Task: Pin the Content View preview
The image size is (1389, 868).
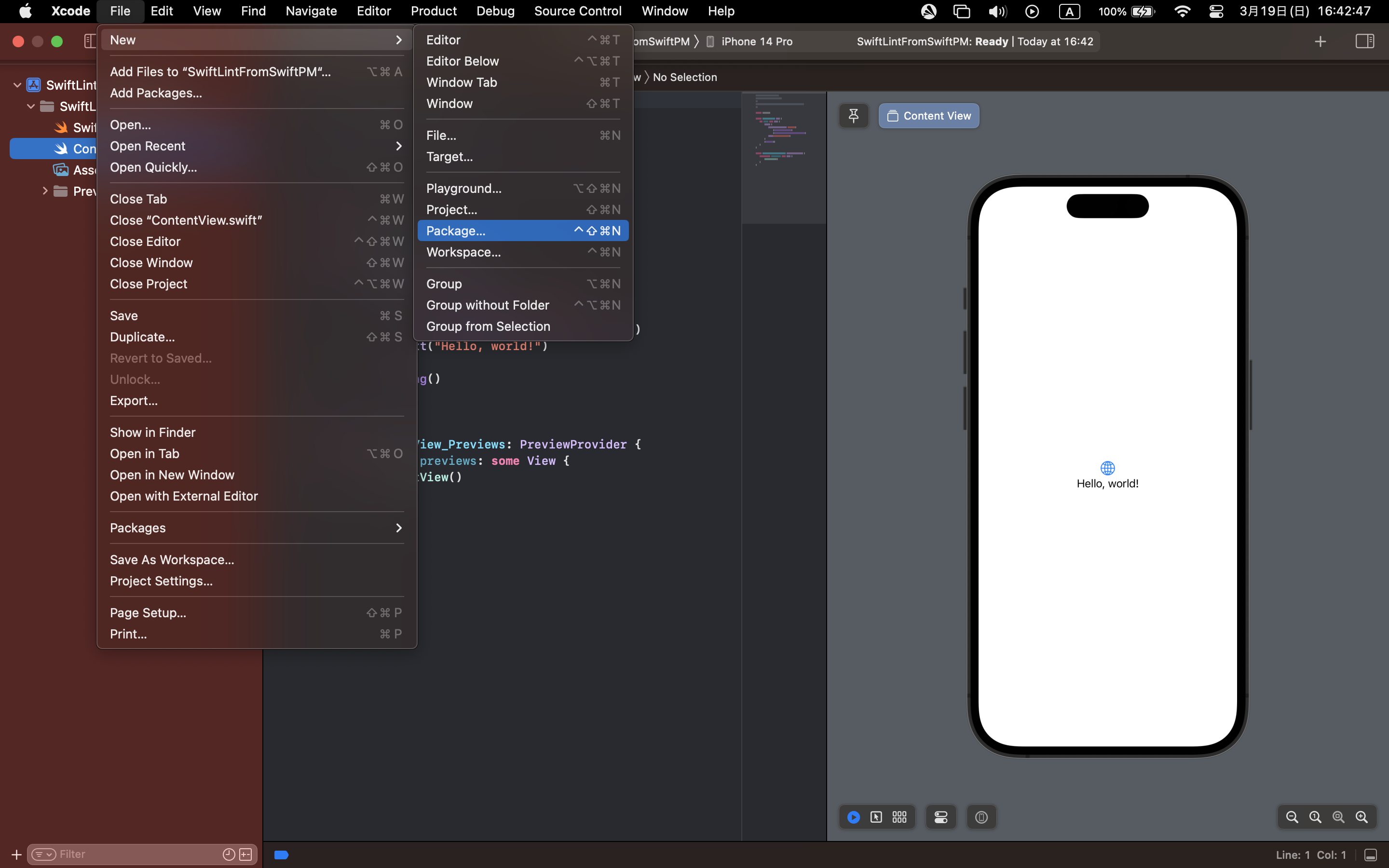Action: click(854, 116)
